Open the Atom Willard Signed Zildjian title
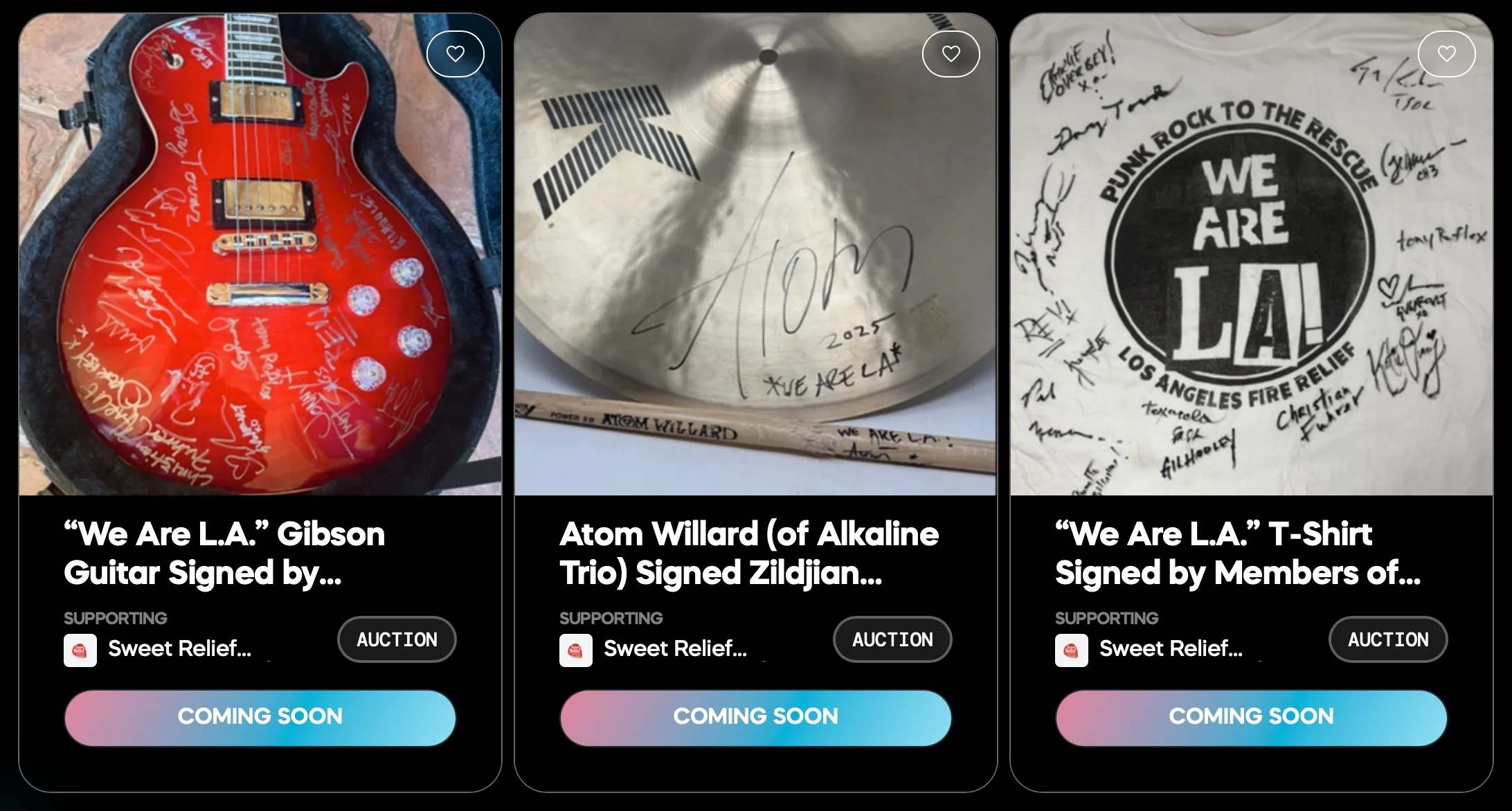This screenshot has height=811, width=1512. click(x=749, y=554)
